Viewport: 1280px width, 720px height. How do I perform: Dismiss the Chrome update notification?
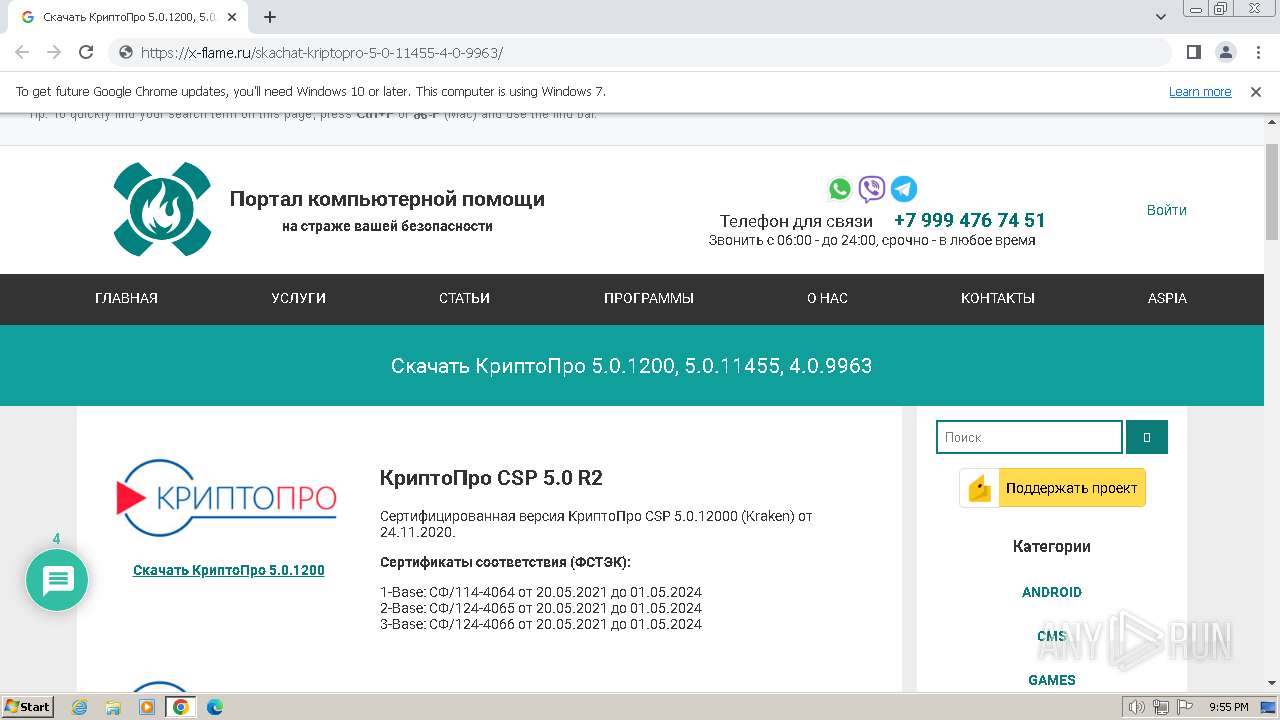tap(1256, 92)
